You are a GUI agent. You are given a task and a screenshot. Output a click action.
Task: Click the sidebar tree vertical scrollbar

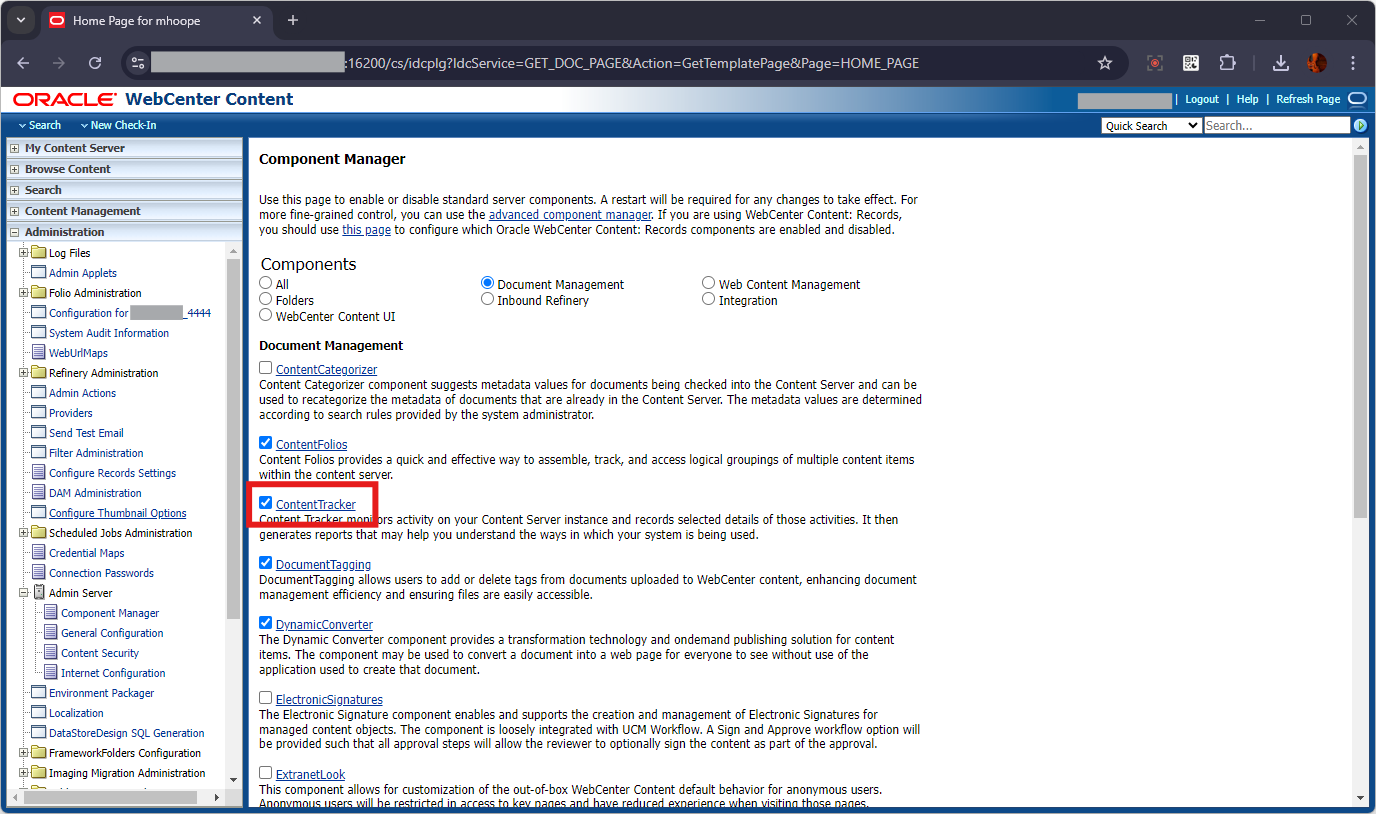click(233, 440)
